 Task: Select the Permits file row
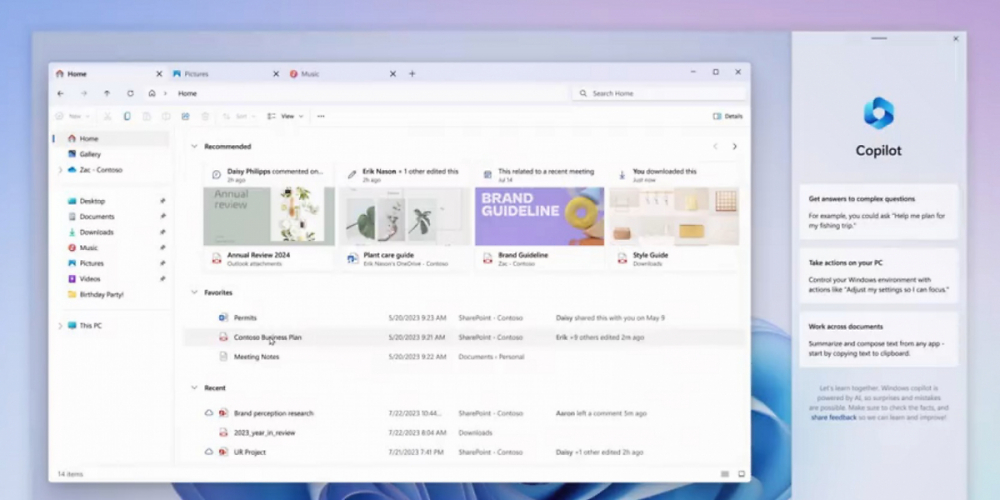point(464,318)
